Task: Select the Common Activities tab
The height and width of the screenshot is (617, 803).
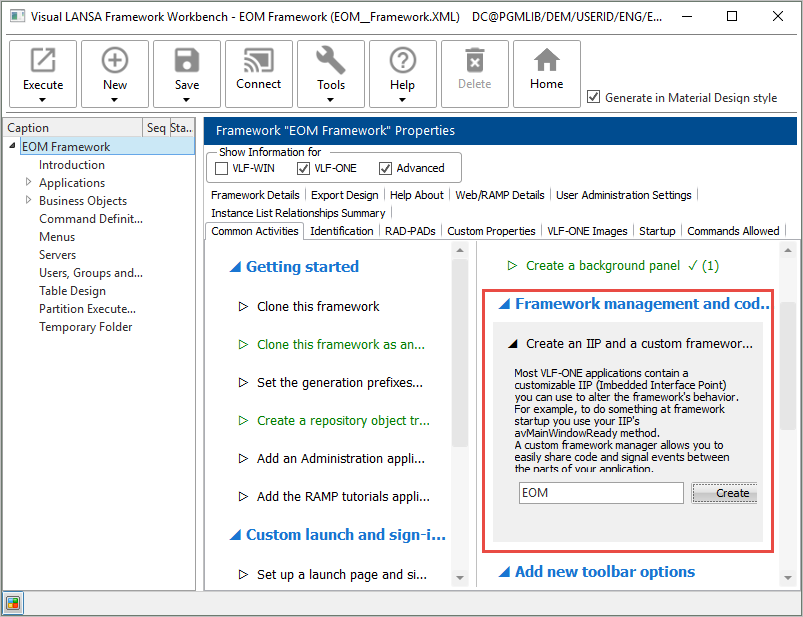Action: [x=255, y=231]
